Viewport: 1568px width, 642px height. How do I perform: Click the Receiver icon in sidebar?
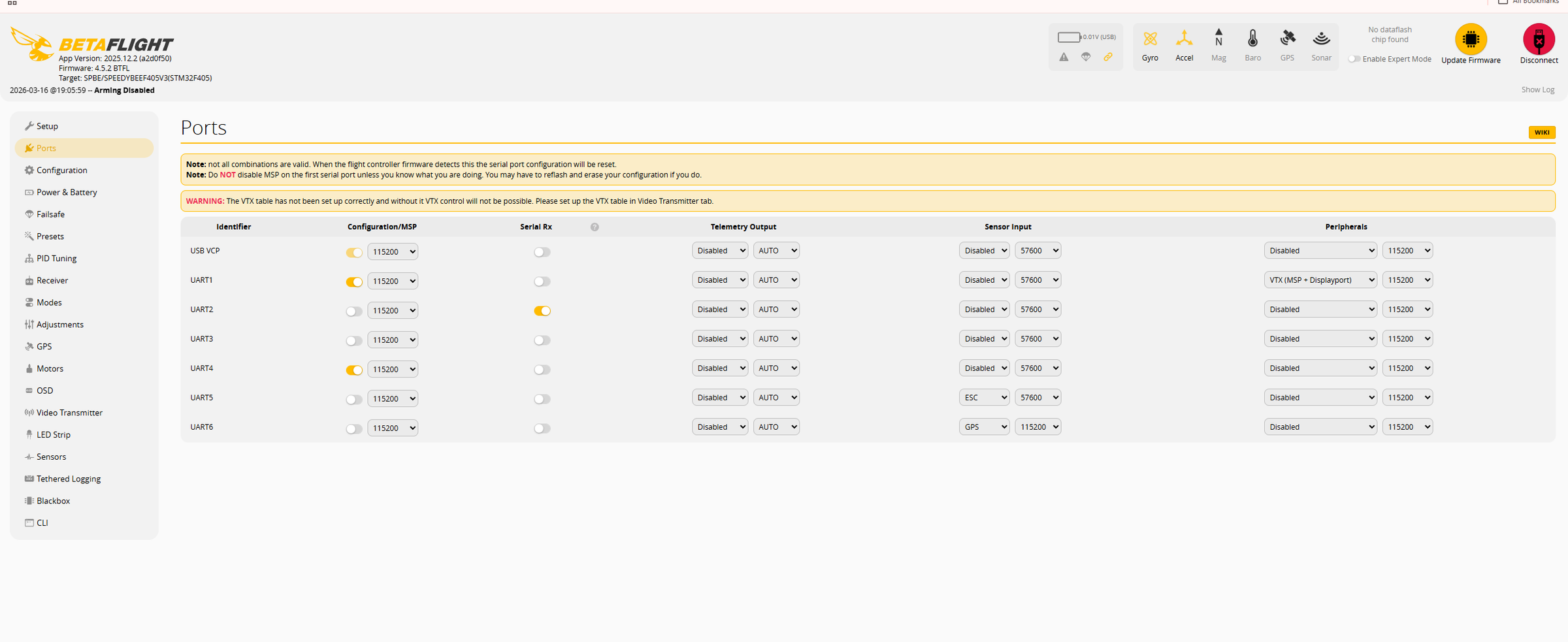tap(29, 281)
